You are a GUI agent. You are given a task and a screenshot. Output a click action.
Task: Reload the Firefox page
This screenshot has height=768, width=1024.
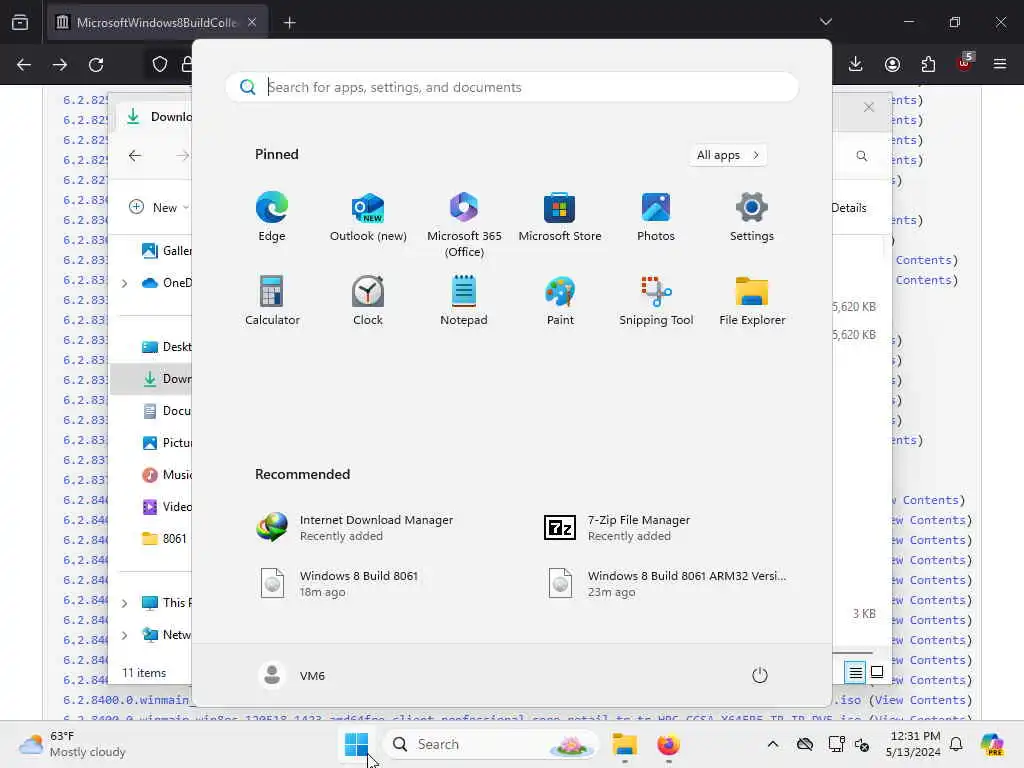[x=96, y=65]
